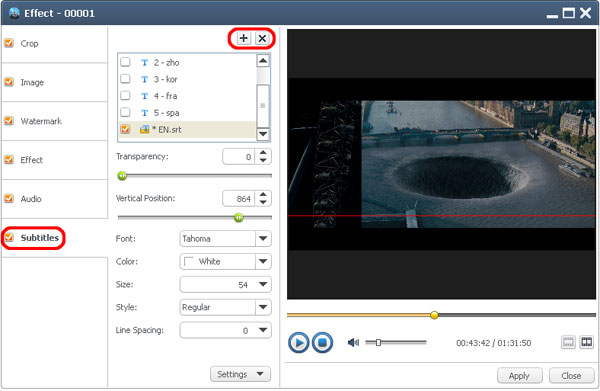
Task: Toggle the Audio checkbox
Action: pyautogui.click(x=9, y=199)
